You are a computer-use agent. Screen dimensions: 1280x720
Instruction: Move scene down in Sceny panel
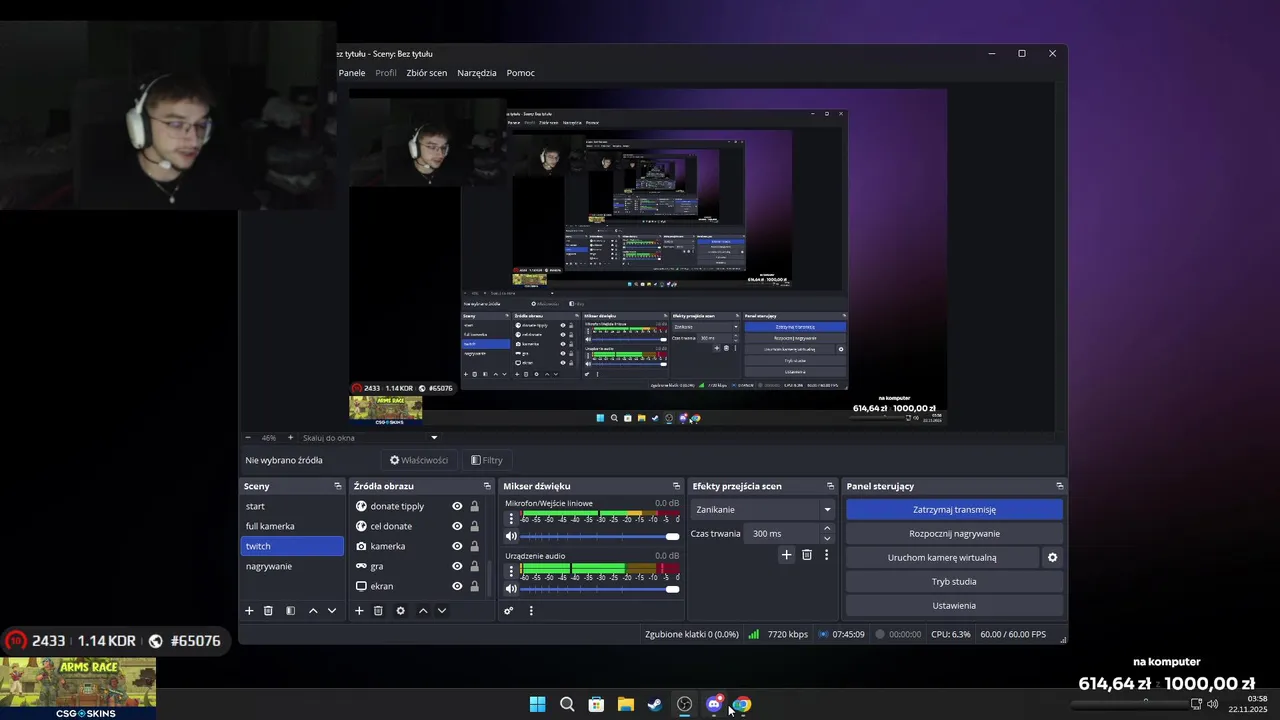332,611
